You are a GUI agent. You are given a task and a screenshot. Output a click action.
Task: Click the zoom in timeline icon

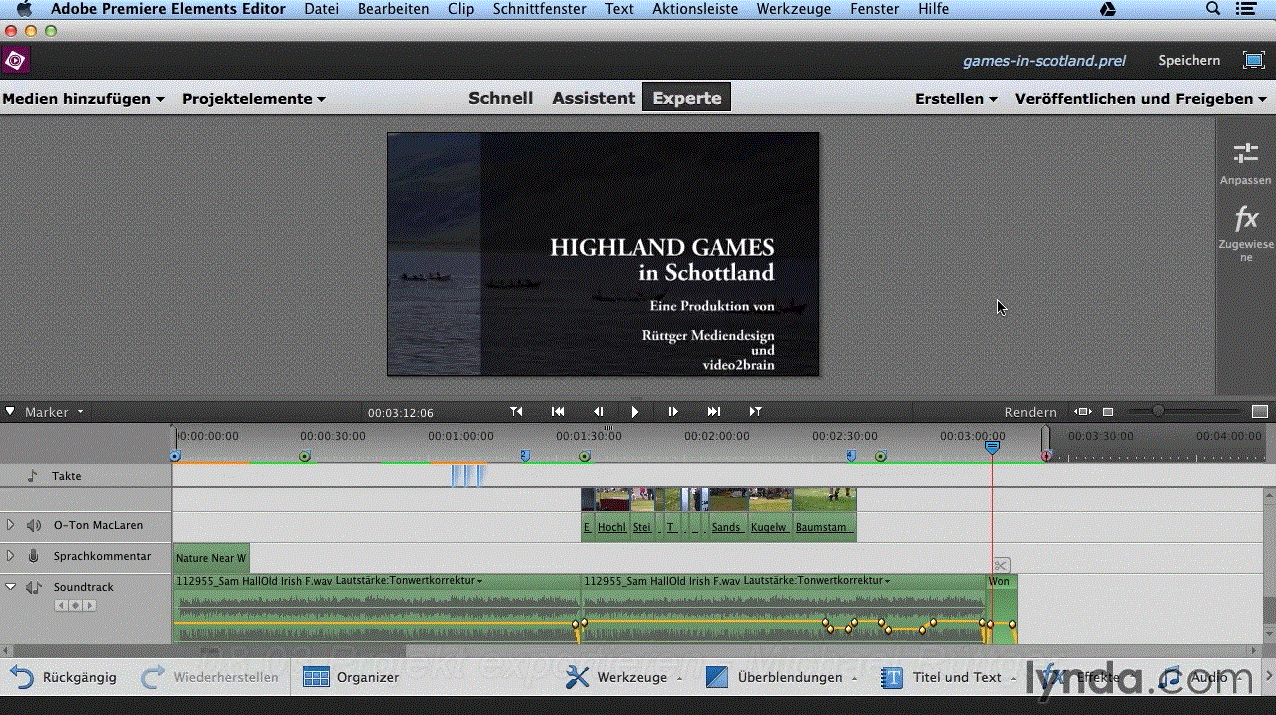click(x=1260, y=411)
